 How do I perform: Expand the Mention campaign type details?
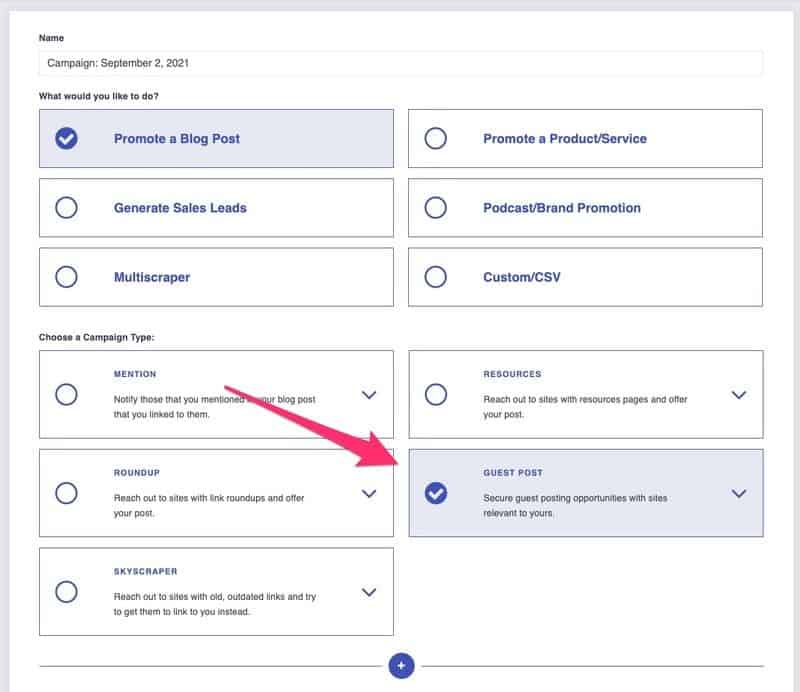tap(369, 394)
